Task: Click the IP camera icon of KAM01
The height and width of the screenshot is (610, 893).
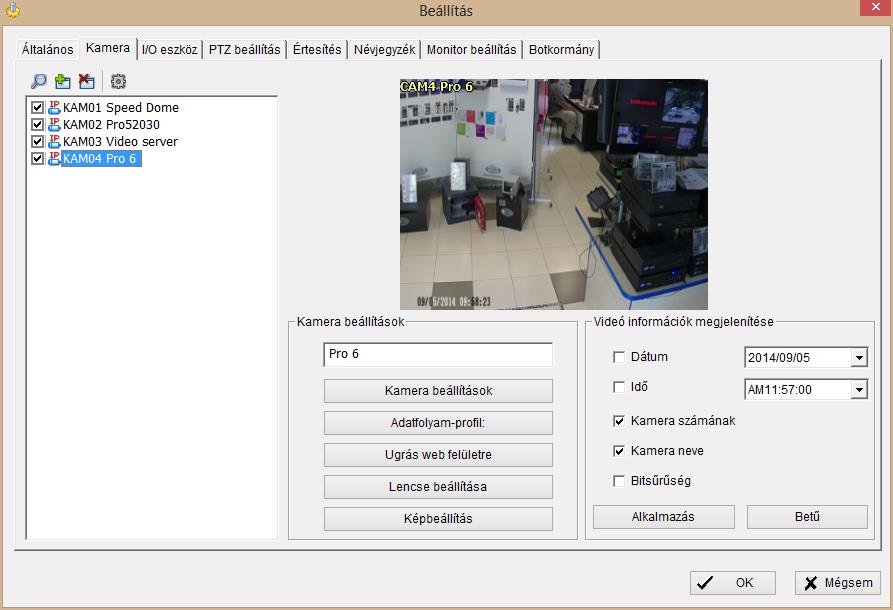Action: [54, 107]
